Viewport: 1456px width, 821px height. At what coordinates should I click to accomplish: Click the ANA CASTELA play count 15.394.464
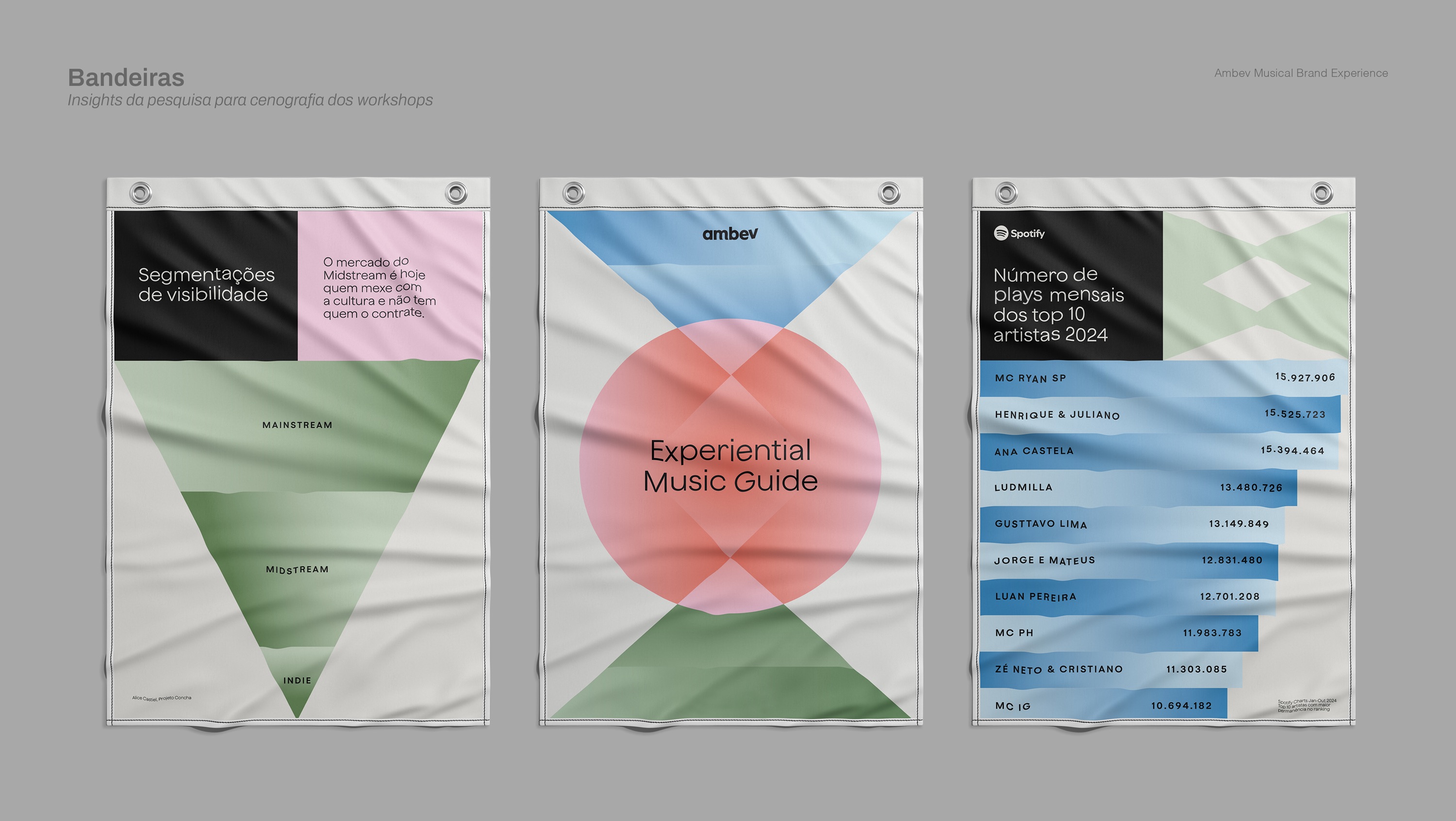click(1292, 450)
